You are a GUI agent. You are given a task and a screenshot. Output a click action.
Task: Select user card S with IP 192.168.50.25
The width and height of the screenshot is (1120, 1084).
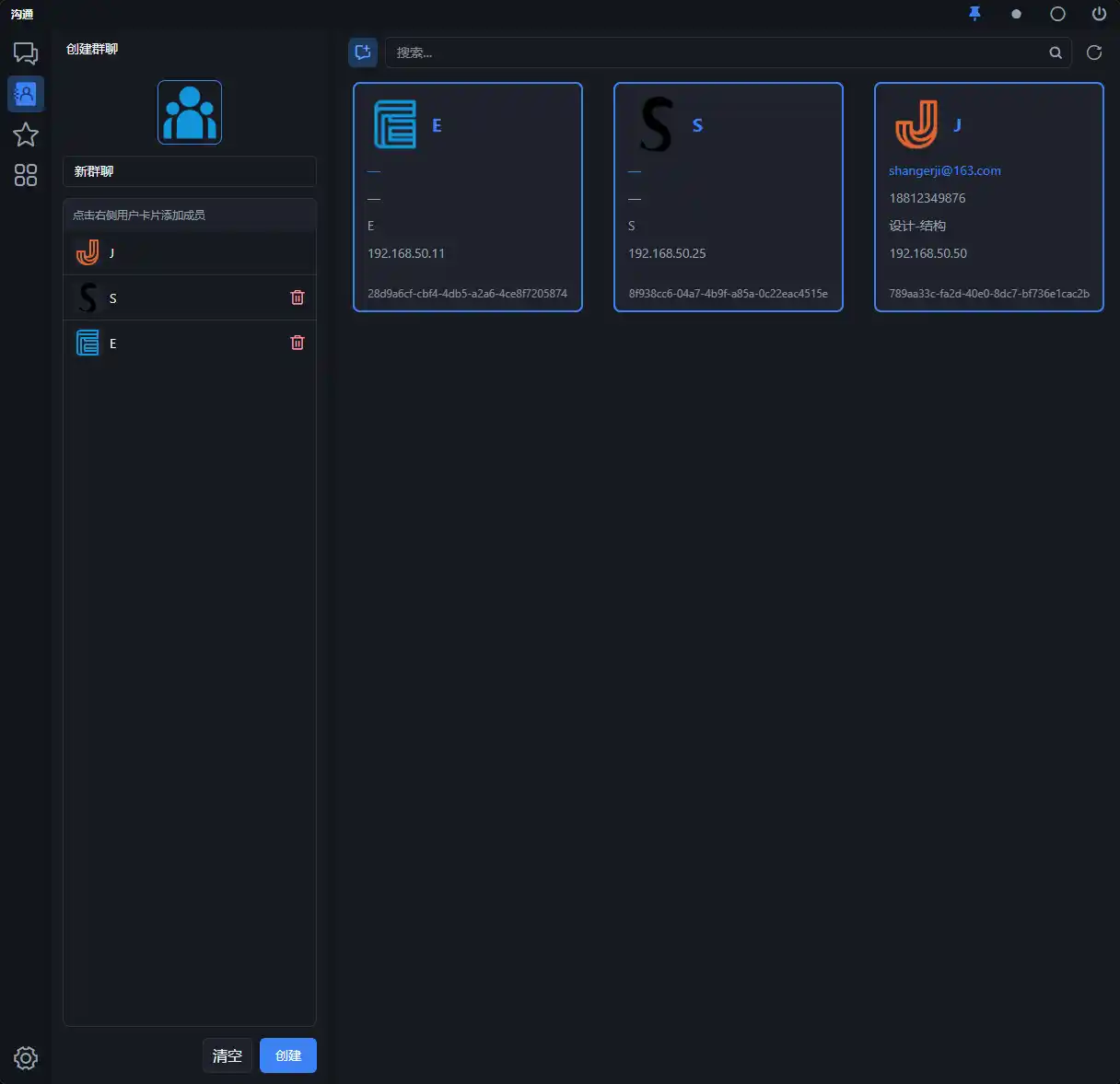tap(729, 197)
